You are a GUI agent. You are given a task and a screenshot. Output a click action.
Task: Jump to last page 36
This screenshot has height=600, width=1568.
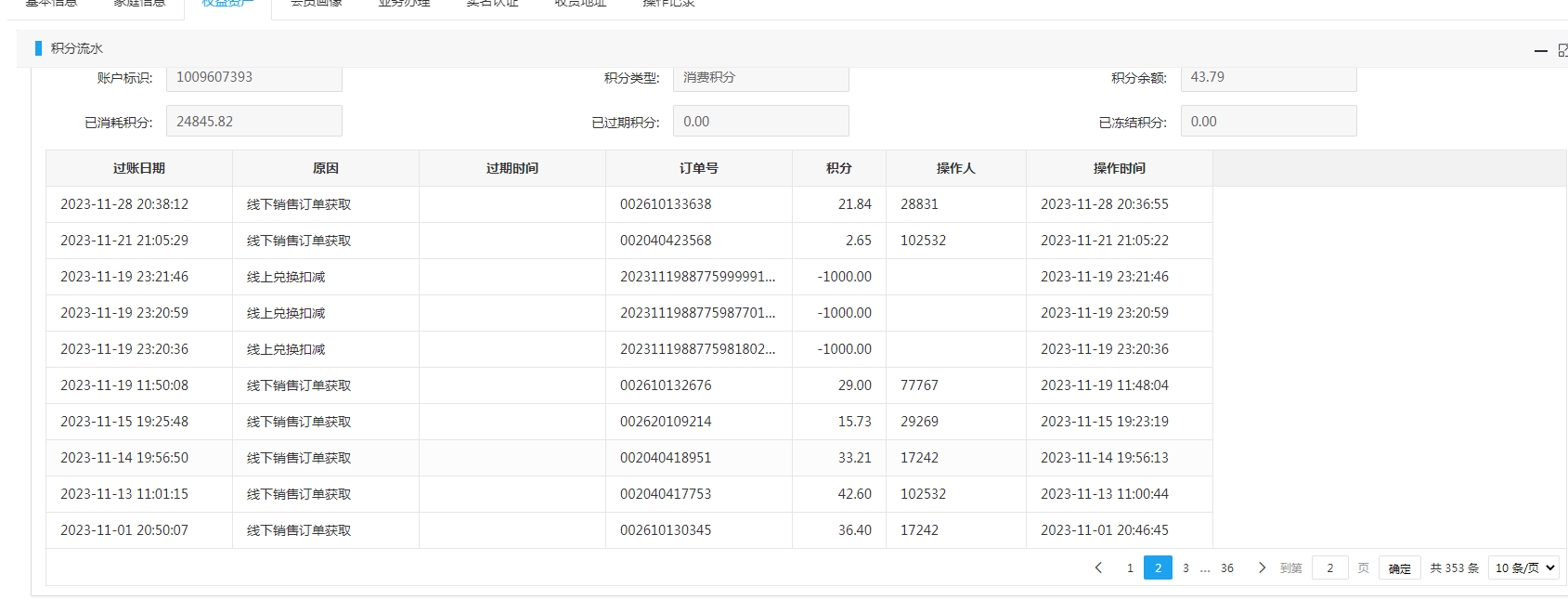1226,567
